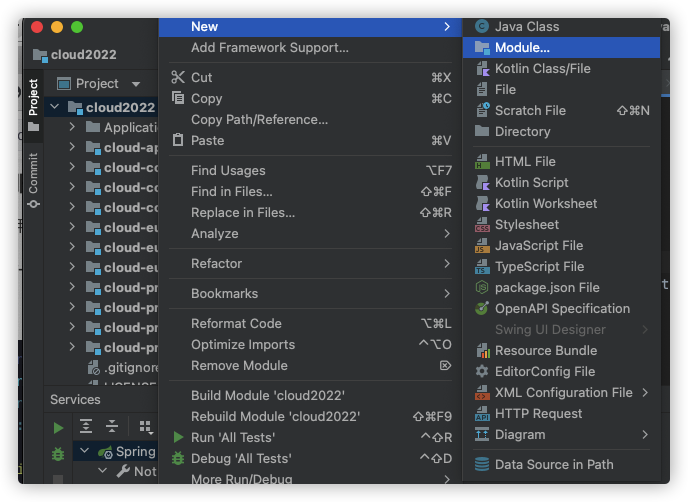
Task: Click the Group By grid icon in Services
Action: tap(146, 427)
